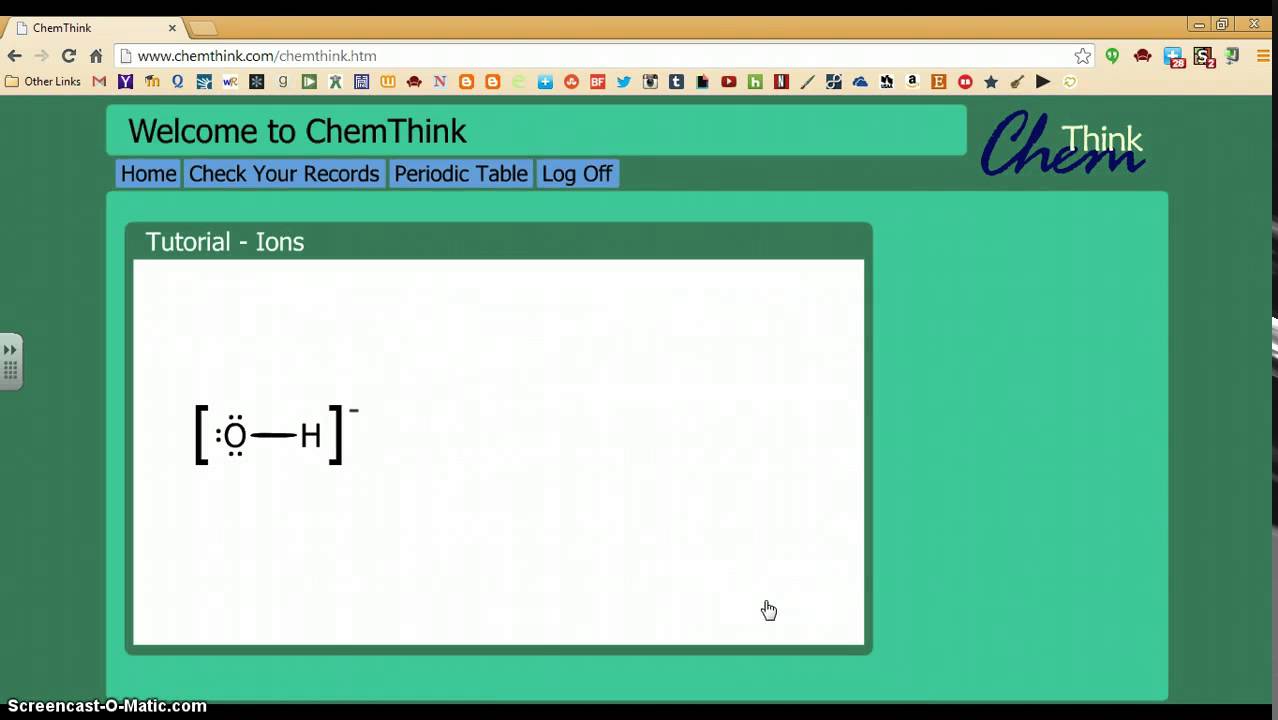This screenshot has width=1278, height=720.
Task: Open the Yahoo bookmark icon
Action: (125, 82)
